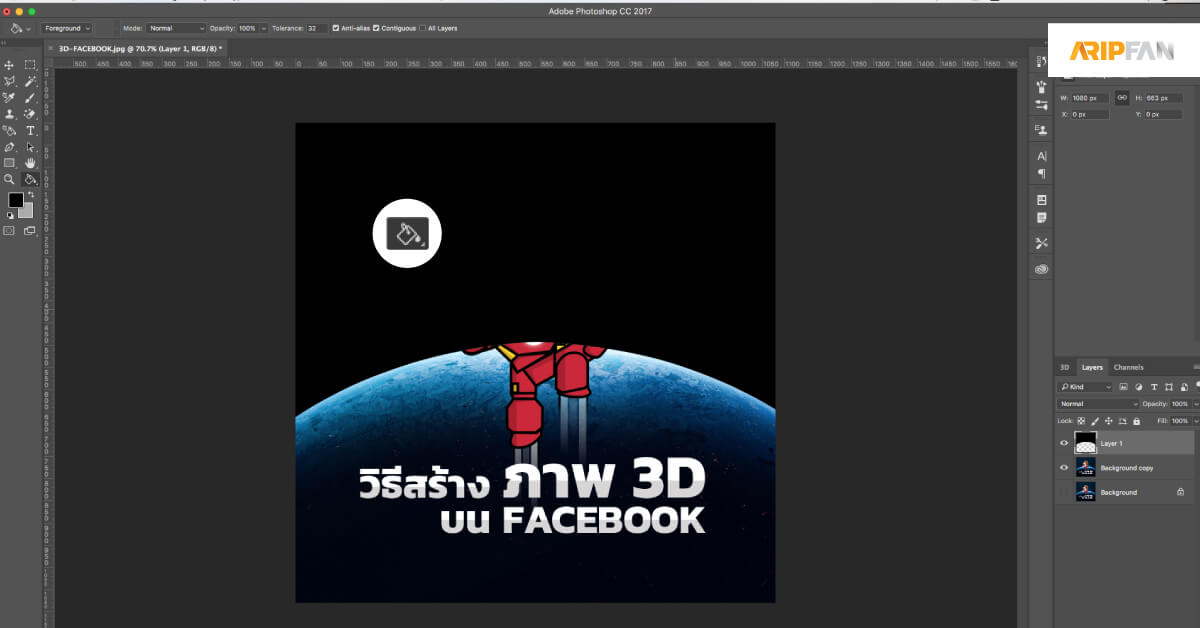Viewport: 1200px width, 628px height.
Task: Swap foreground and background colors
Action: pyautogui.click(x=30, y=194)
